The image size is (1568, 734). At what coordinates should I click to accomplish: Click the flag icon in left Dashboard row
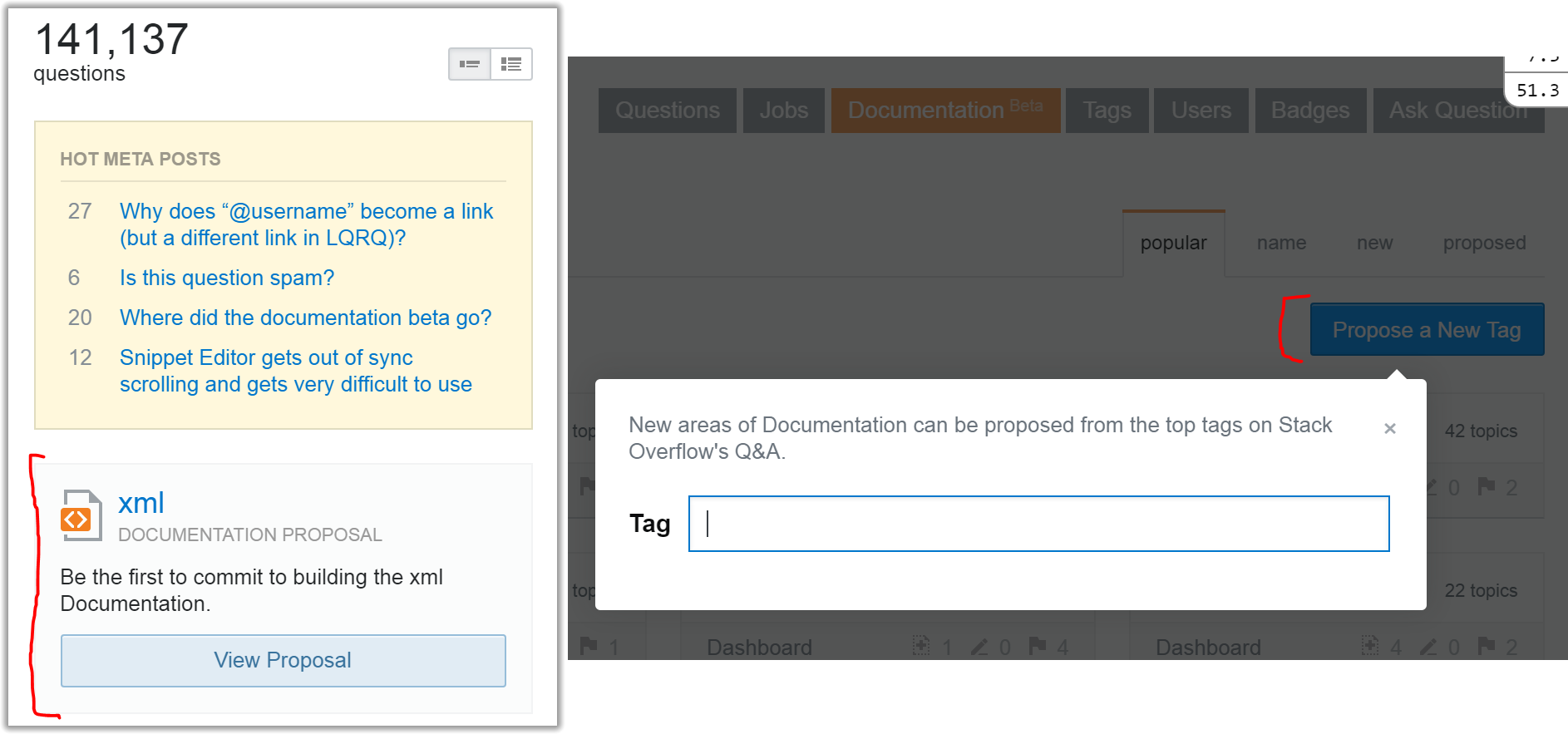(x=1038, y=646)
